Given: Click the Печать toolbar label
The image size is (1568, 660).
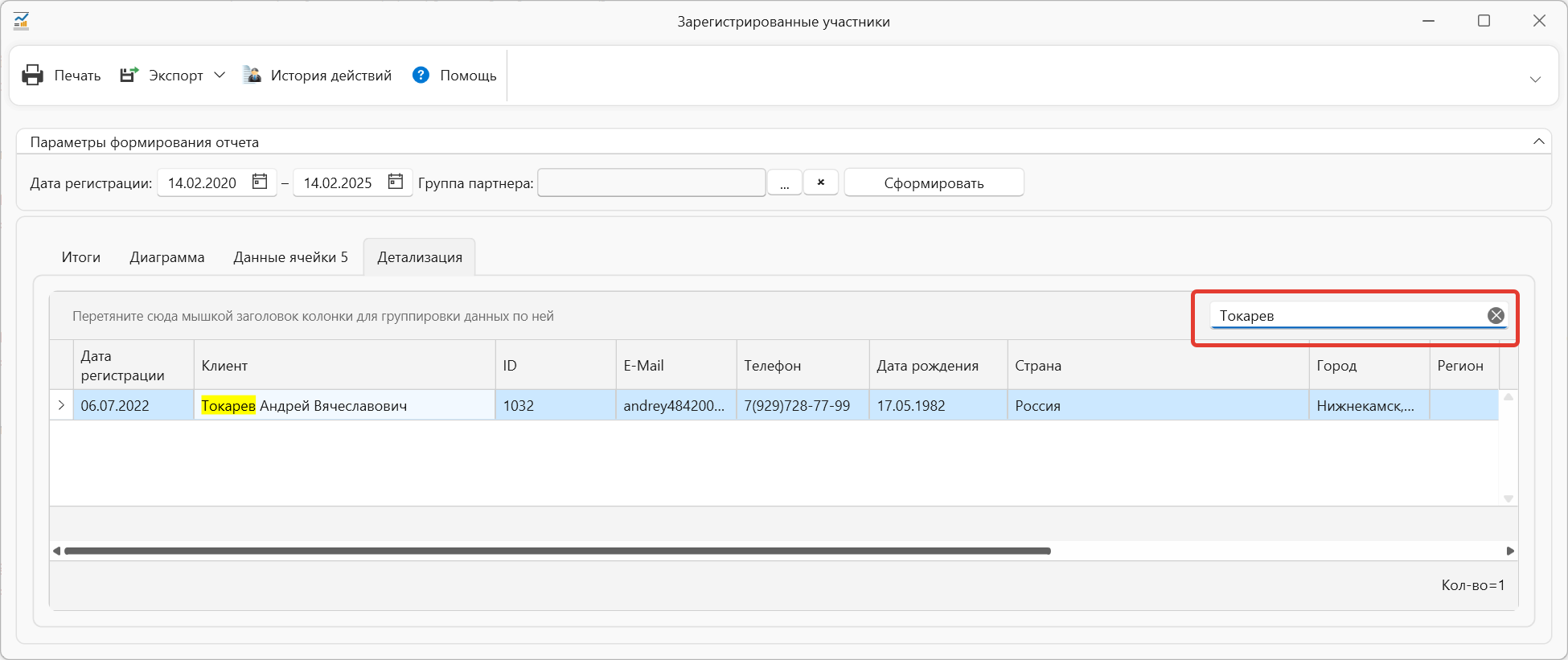Looking at the screenshot, I should click(x=77, y=76).
